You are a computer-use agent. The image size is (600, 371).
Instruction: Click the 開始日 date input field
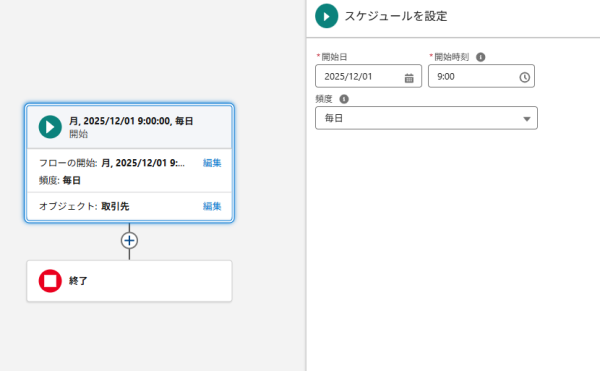coord(368,76)
